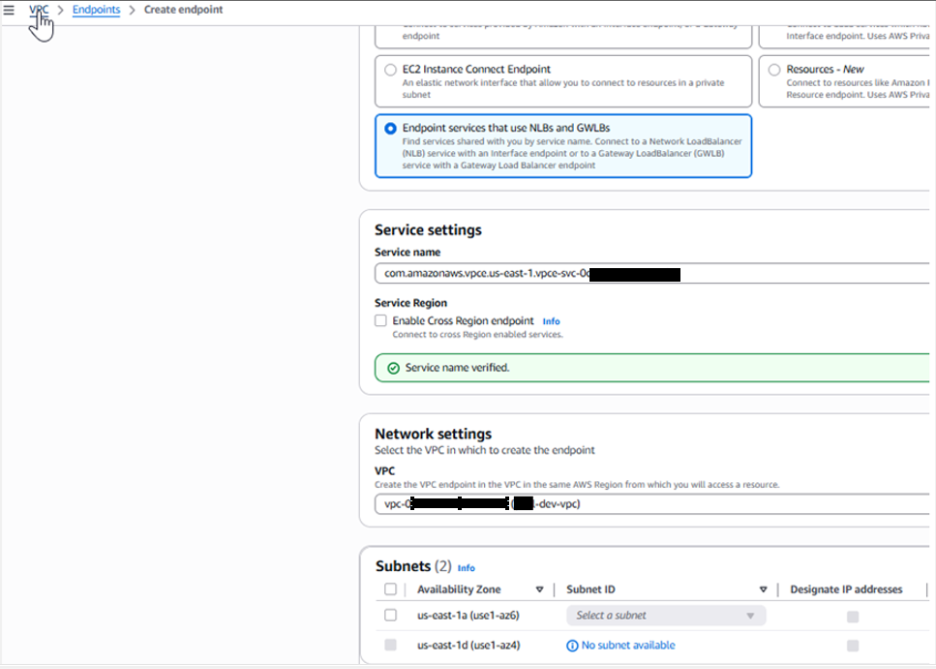Go to Endpoints breadcrumb link
The image size is (936, 669).
tap(96, 10)
